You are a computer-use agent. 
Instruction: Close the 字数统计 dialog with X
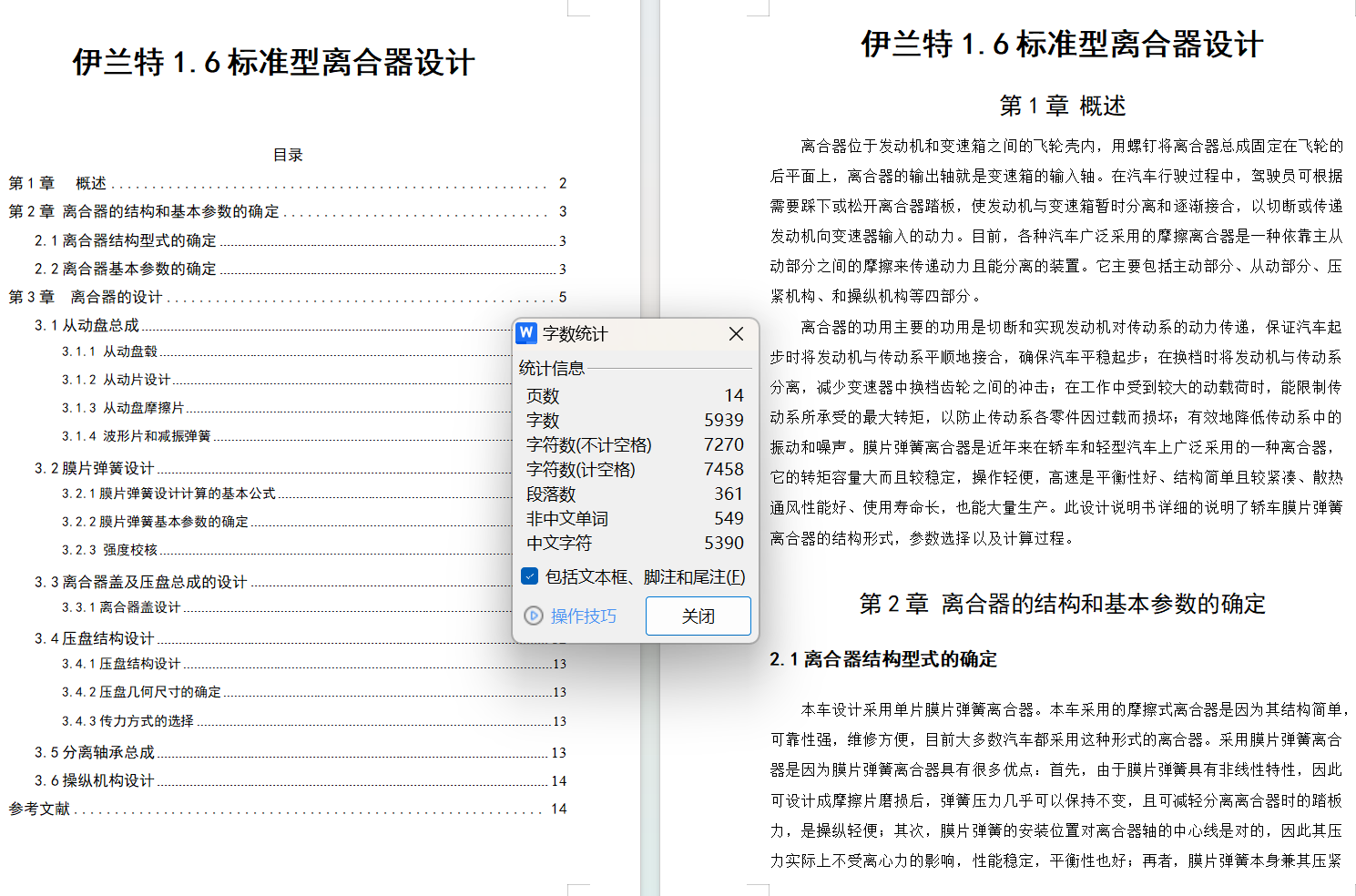736,334
